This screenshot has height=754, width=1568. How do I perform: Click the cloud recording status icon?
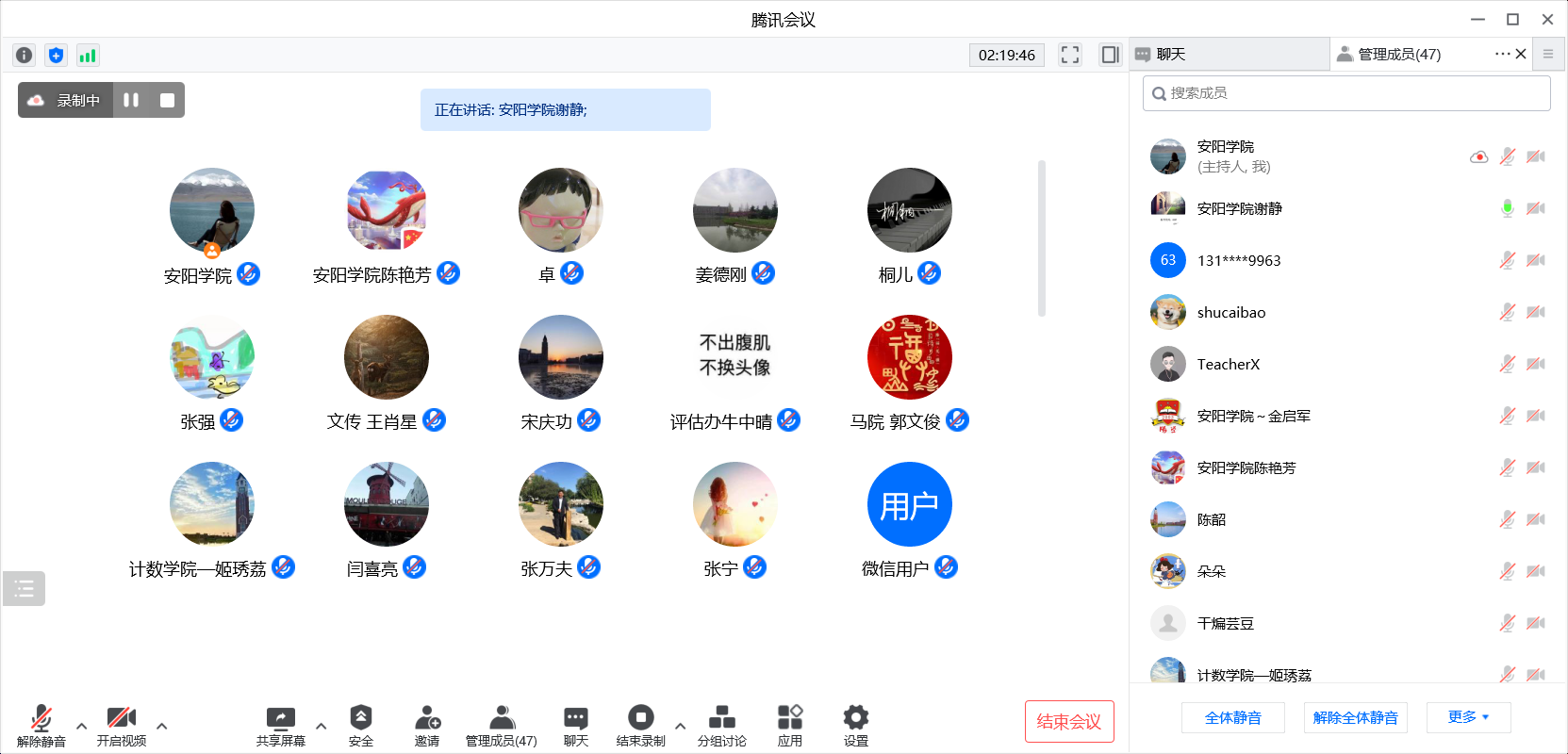click(x=36, y=100)
